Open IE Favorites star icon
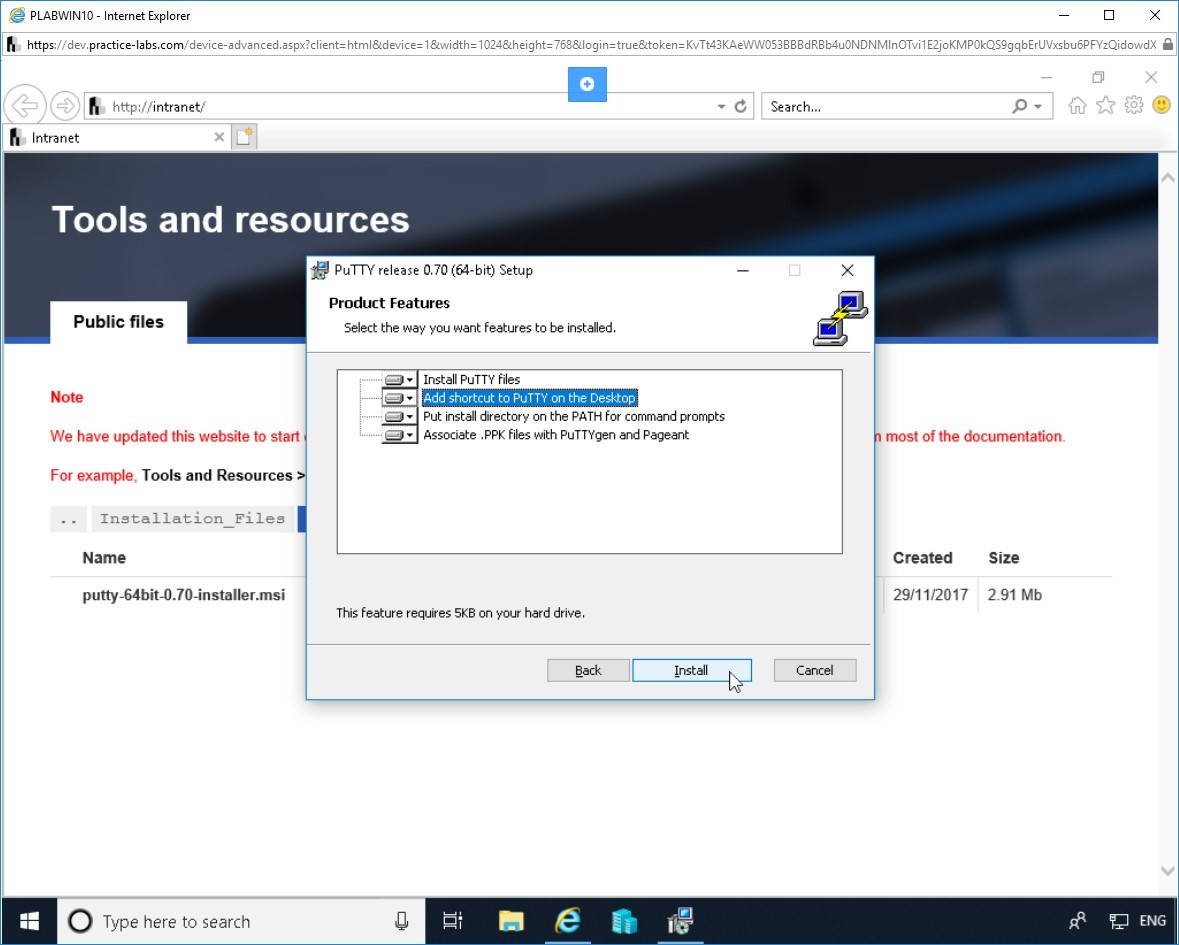 point(1105,105)
